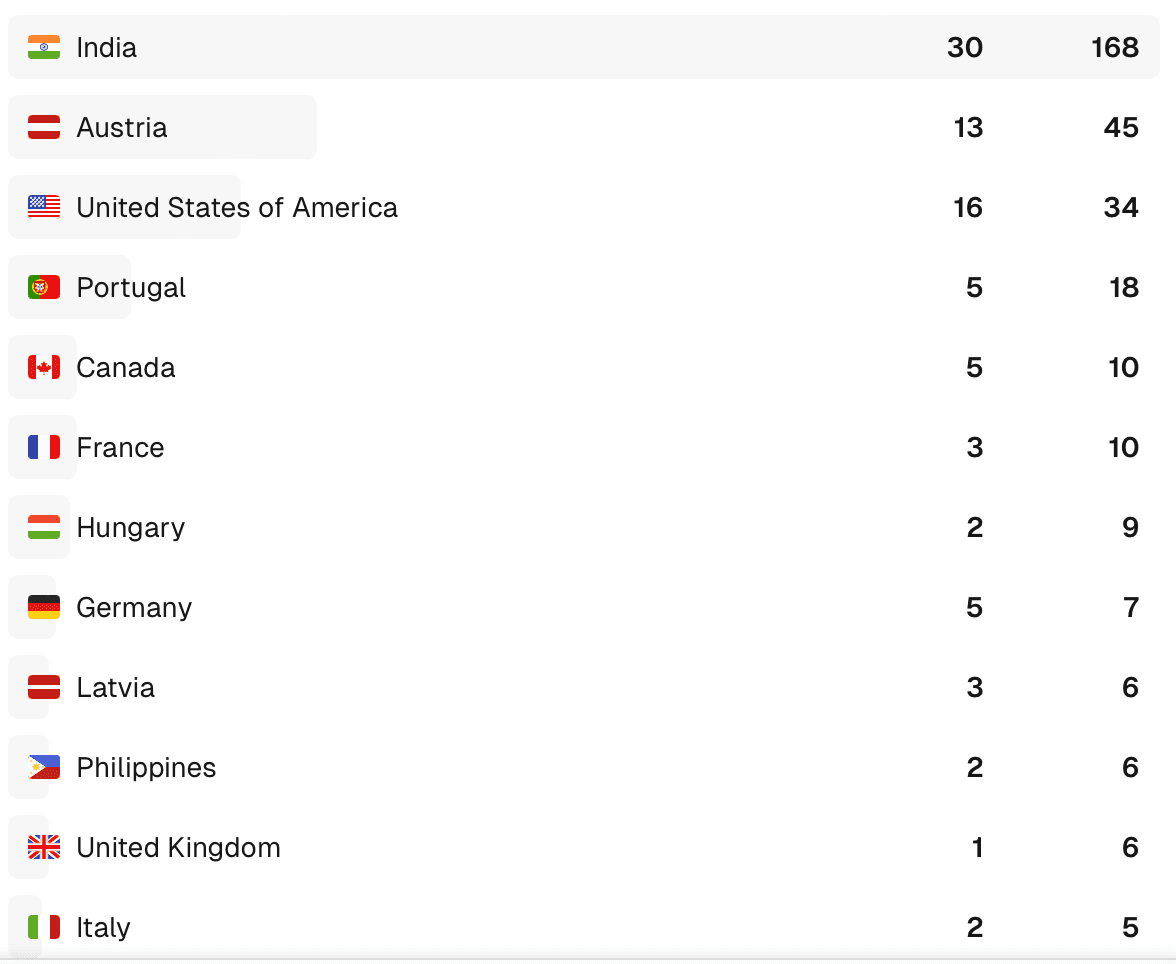Click the Portugal row's value 18
Image resolution: width=1176 pixels, height=964 pixels.
1124,287
